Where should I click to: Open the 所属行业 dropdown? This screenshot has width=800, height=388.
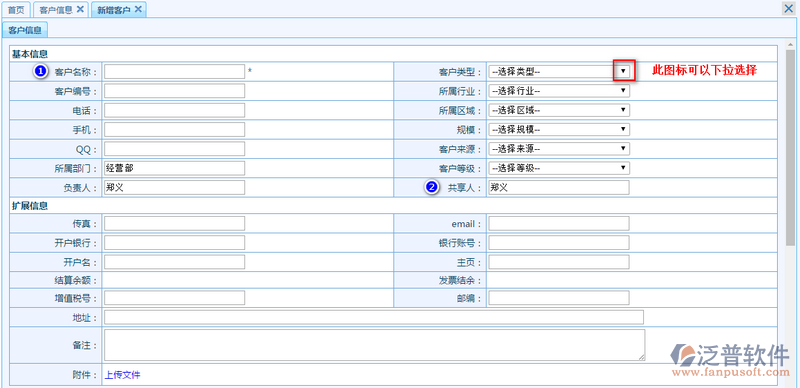coord(559,91)
